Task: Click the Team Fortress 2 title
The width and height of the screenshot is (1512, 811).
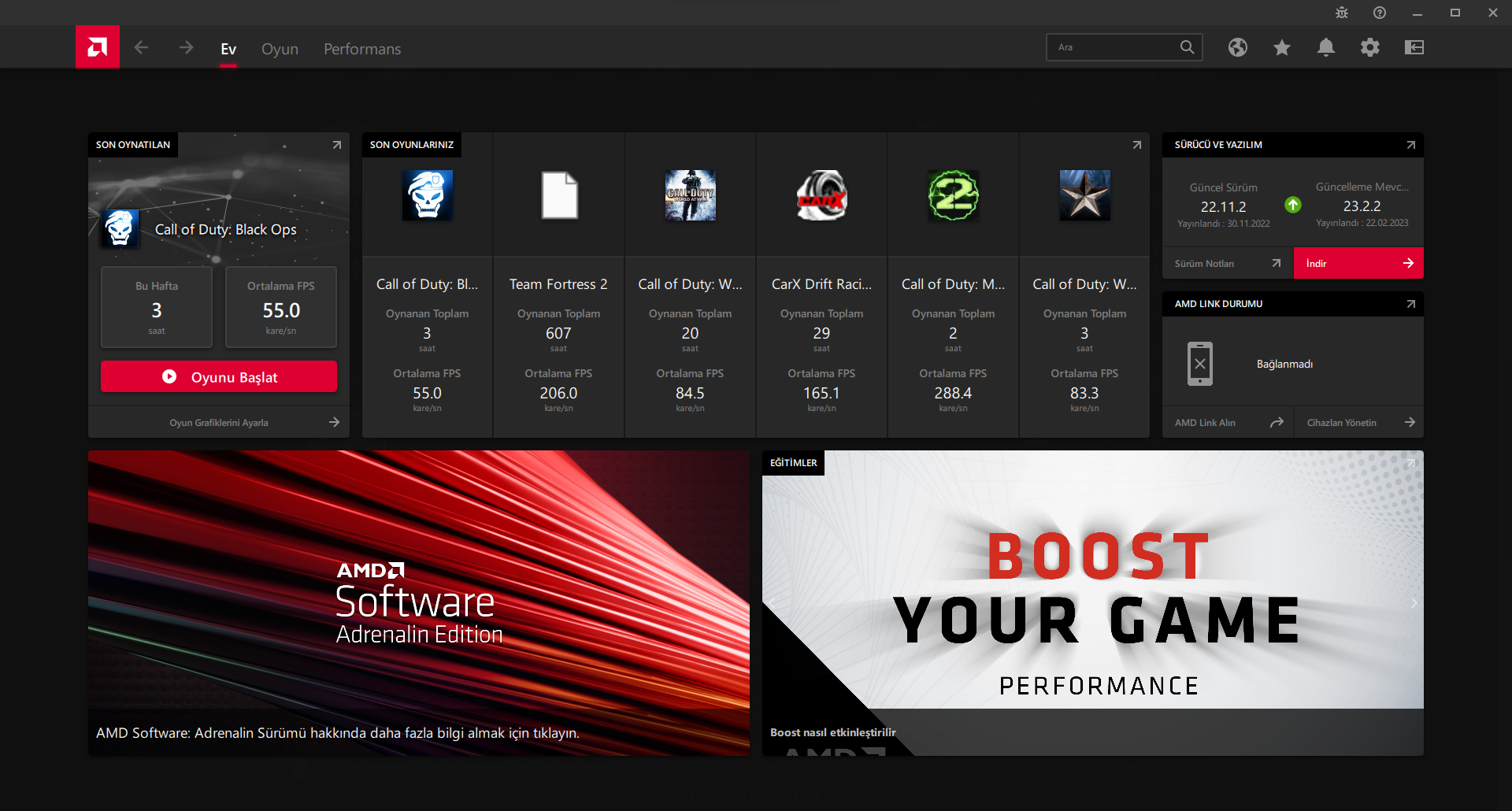Action: (x=558, y=284)
